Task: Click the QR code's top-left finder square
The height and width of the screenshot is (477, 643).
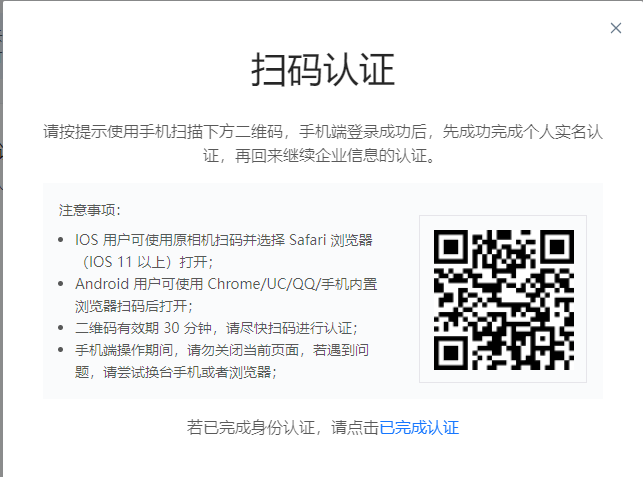Action: click(451, 247)
